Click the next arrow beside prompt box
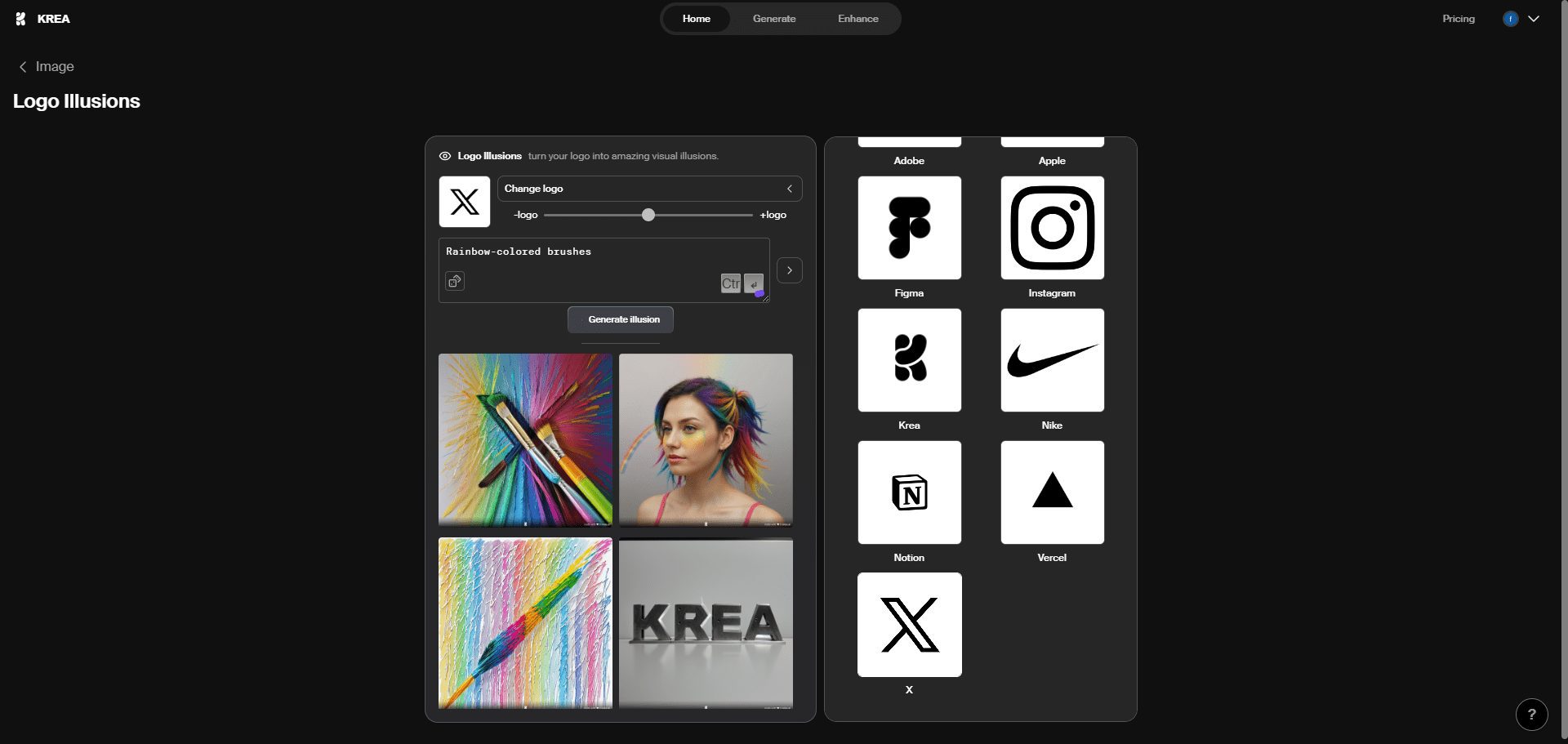This screenshot has width=1568, height=744. coord(789,270)
